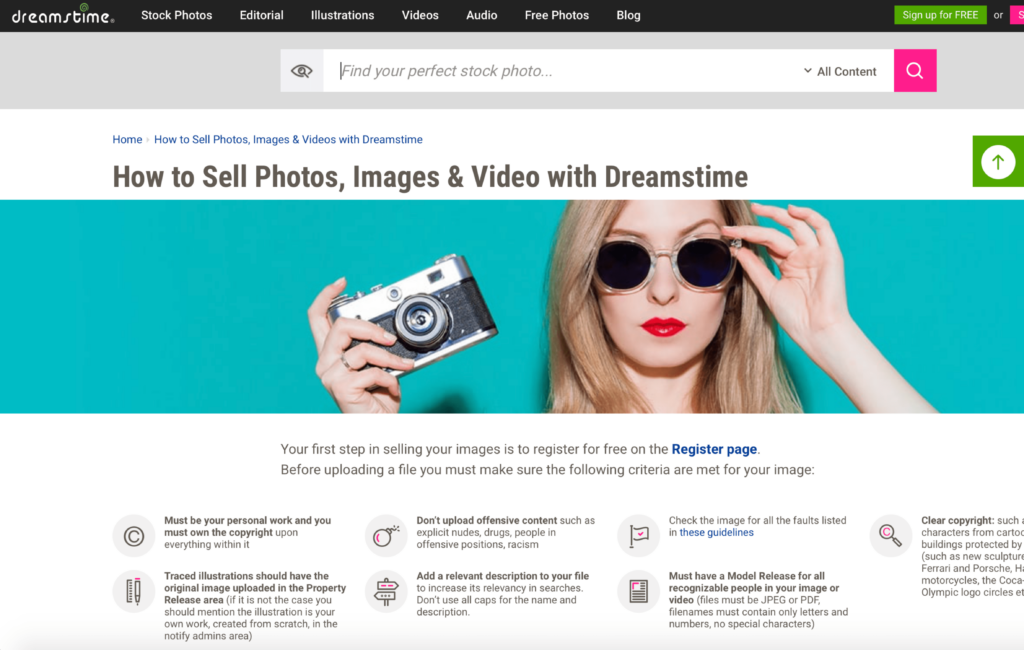The image size is (1024, 650).
Task: Click the Sign up for FREE button
Action: coord(940,15)
